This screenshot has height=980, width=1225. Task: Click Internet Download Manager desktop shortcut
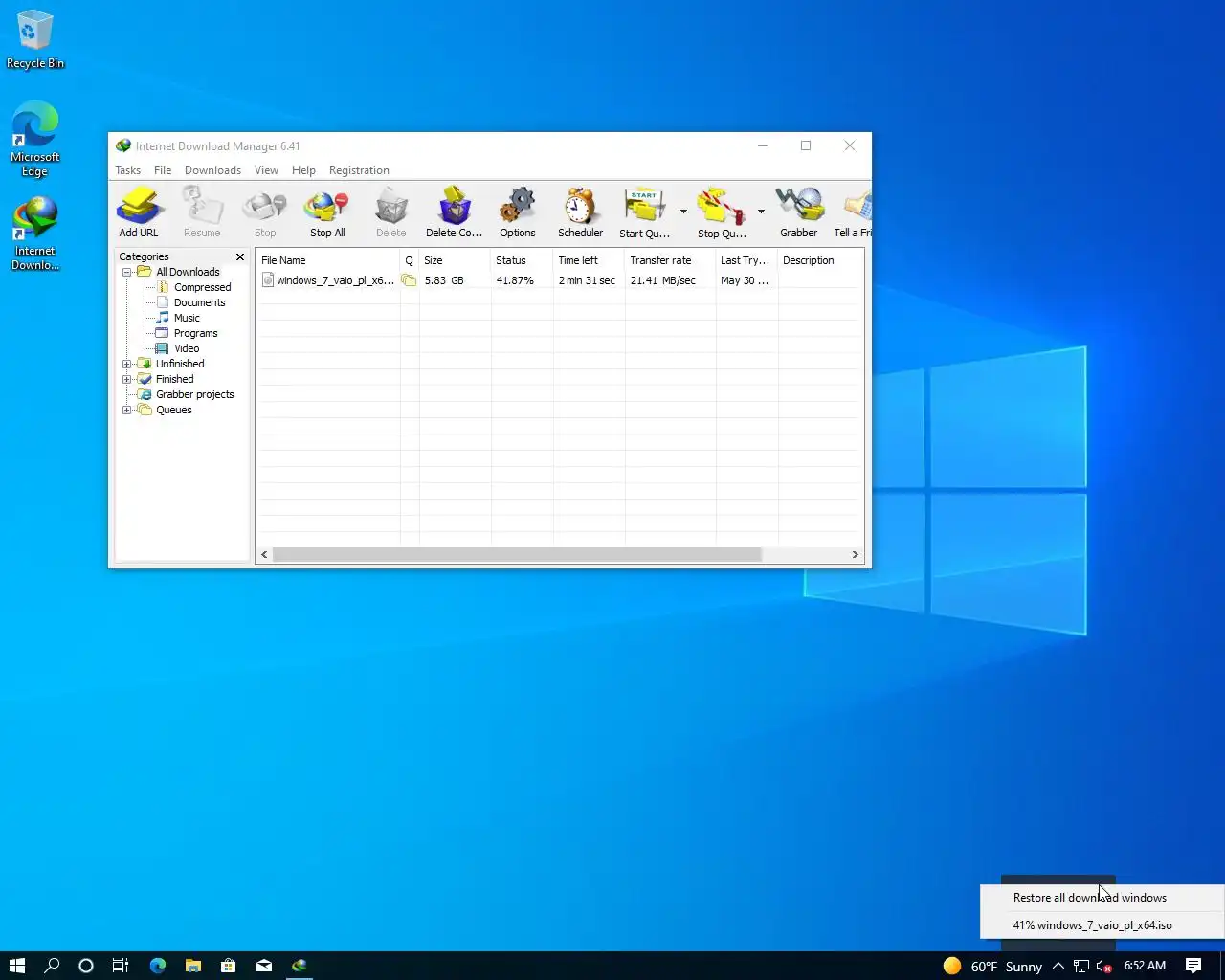35,234
